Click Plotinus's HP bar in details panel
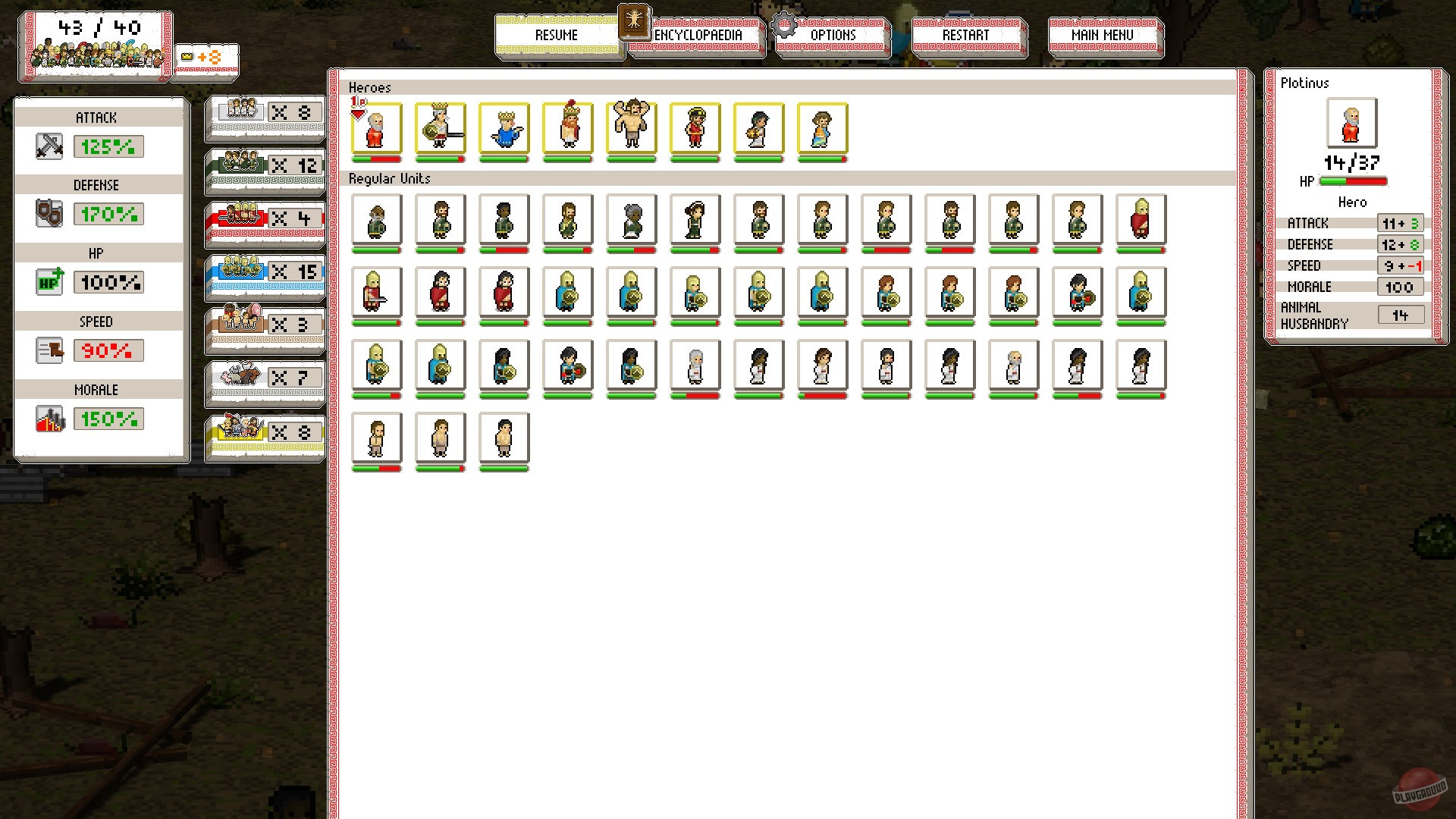The height and width of the screenshot is (819, 1456). 1352,181
